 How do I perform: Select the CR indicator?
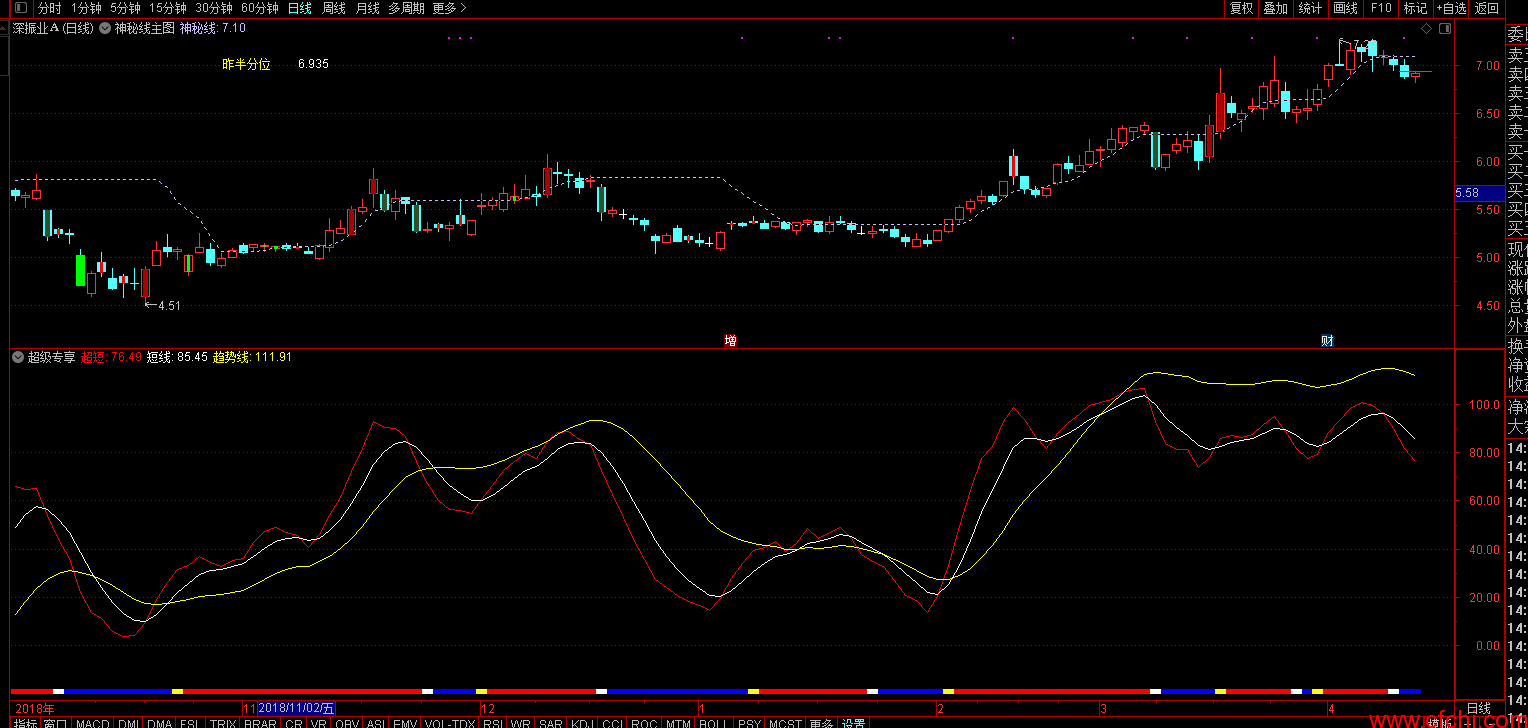293,723
